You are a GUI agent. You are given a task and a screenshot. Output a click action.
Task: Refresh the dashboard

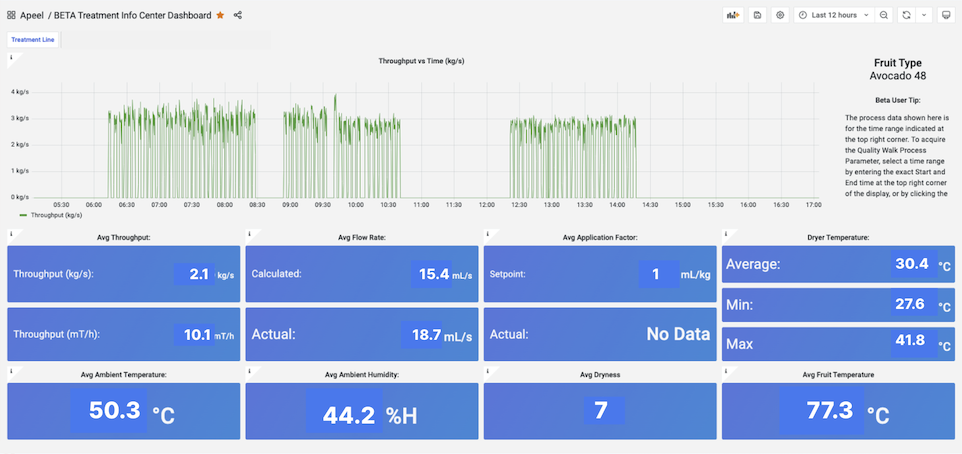(x=906, y=15)
